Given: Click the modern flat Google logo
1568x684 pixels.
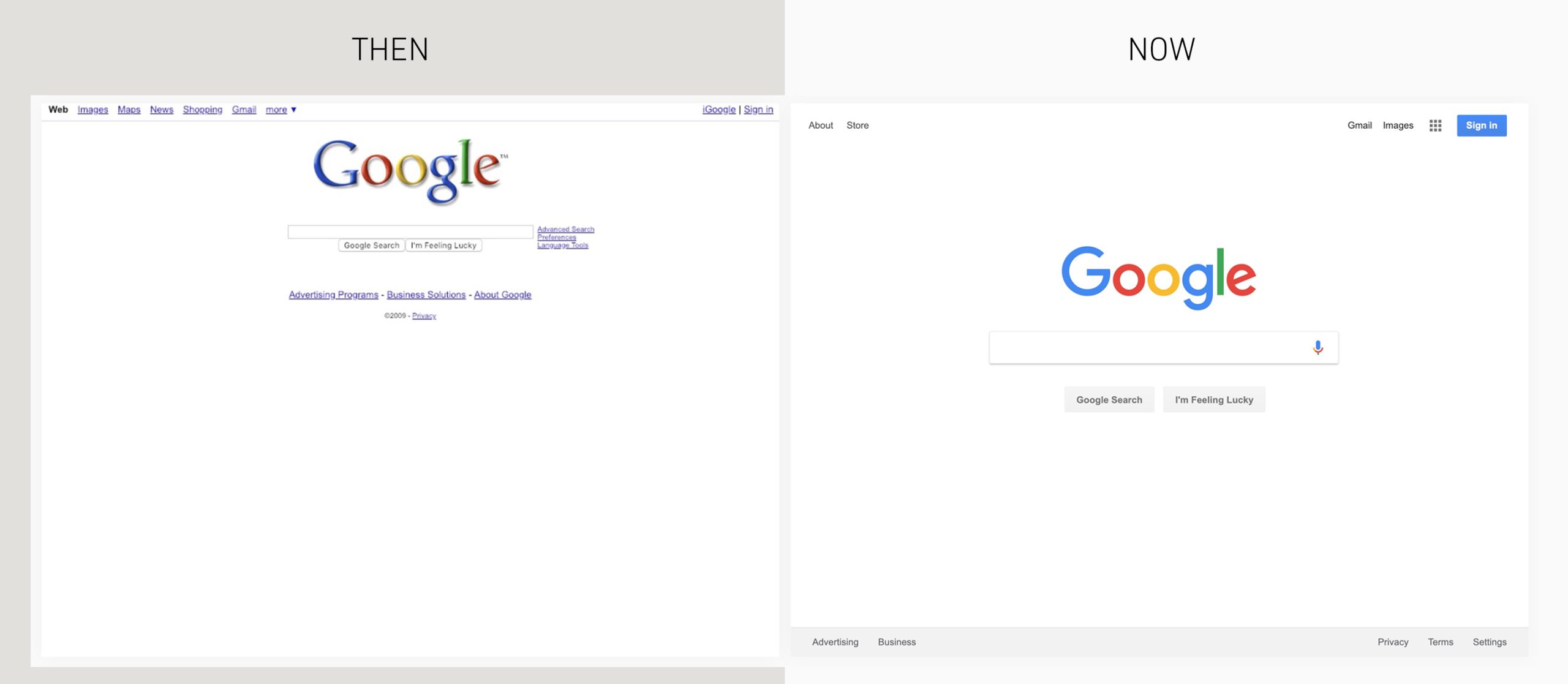Looking at the screenshot, I should [x=1158, y=277].
